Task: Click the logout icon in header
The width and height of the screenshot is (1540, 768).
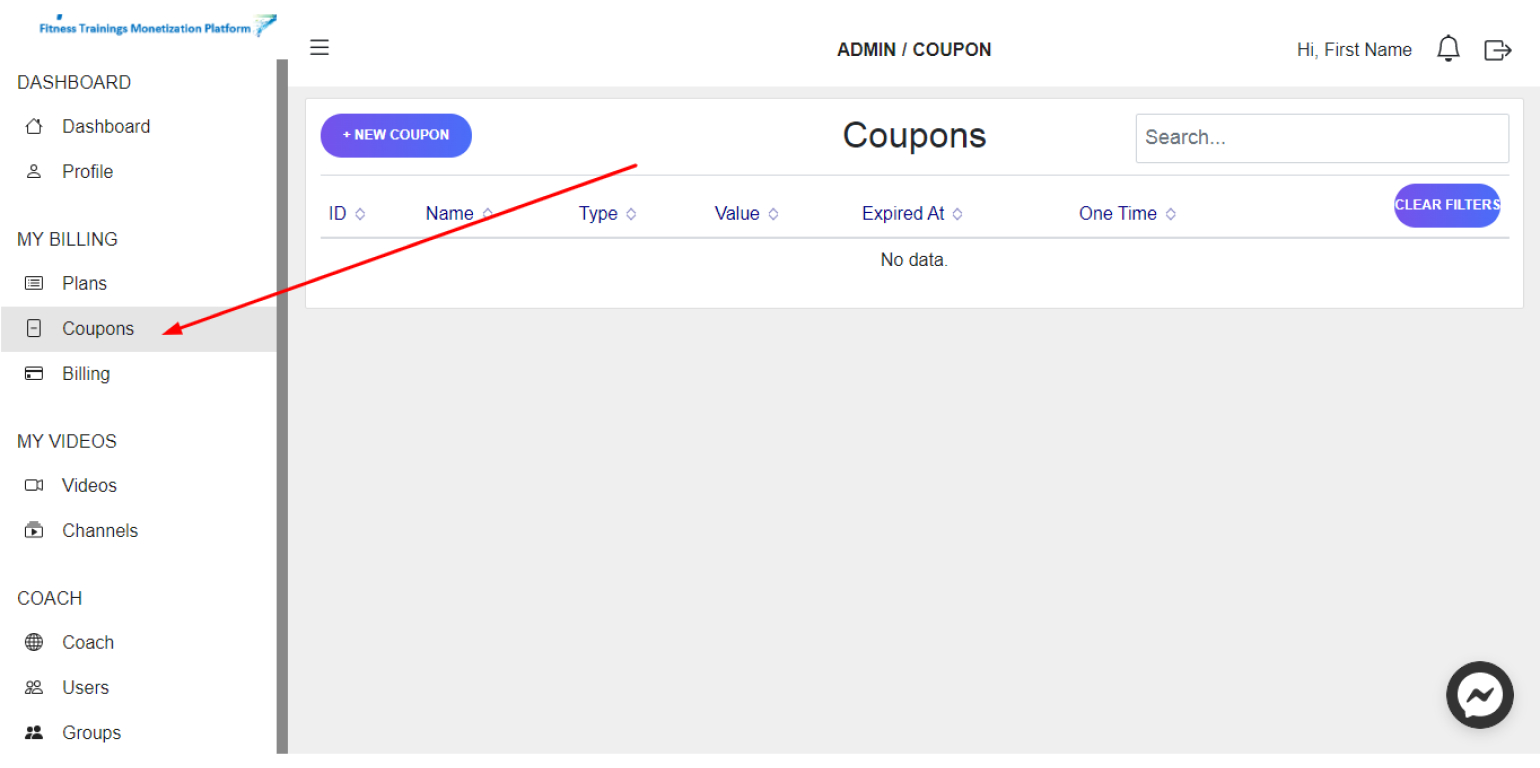Action: click(x=1497, y=49)
